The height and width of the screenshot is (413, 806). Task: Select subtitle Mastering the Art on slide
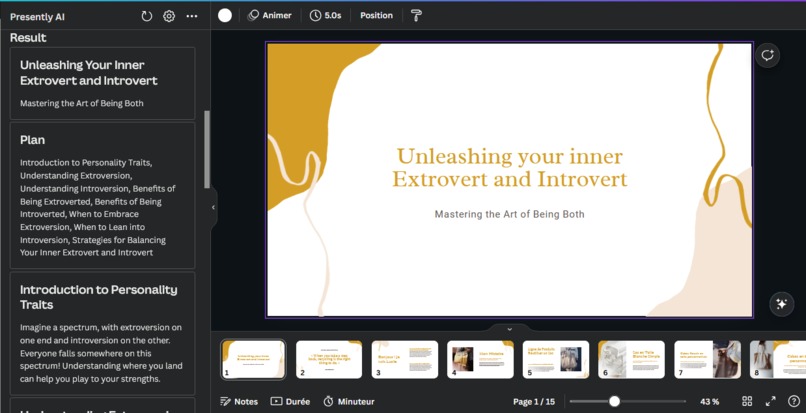click(509, 214)
